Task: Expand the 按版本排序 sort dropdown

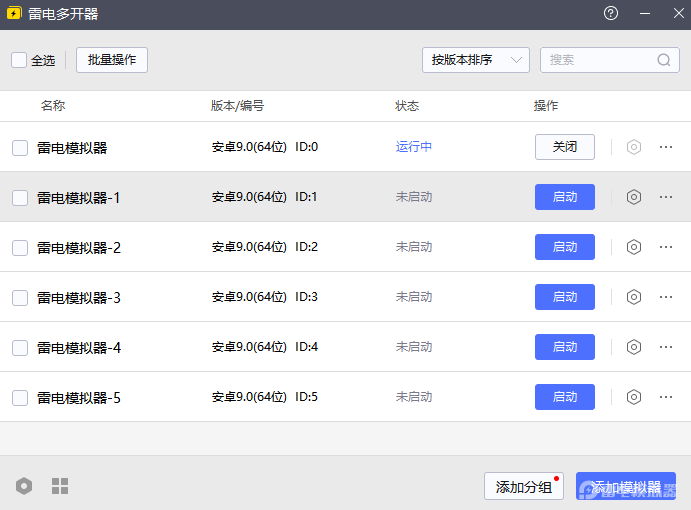Action: tap(476, 60)
